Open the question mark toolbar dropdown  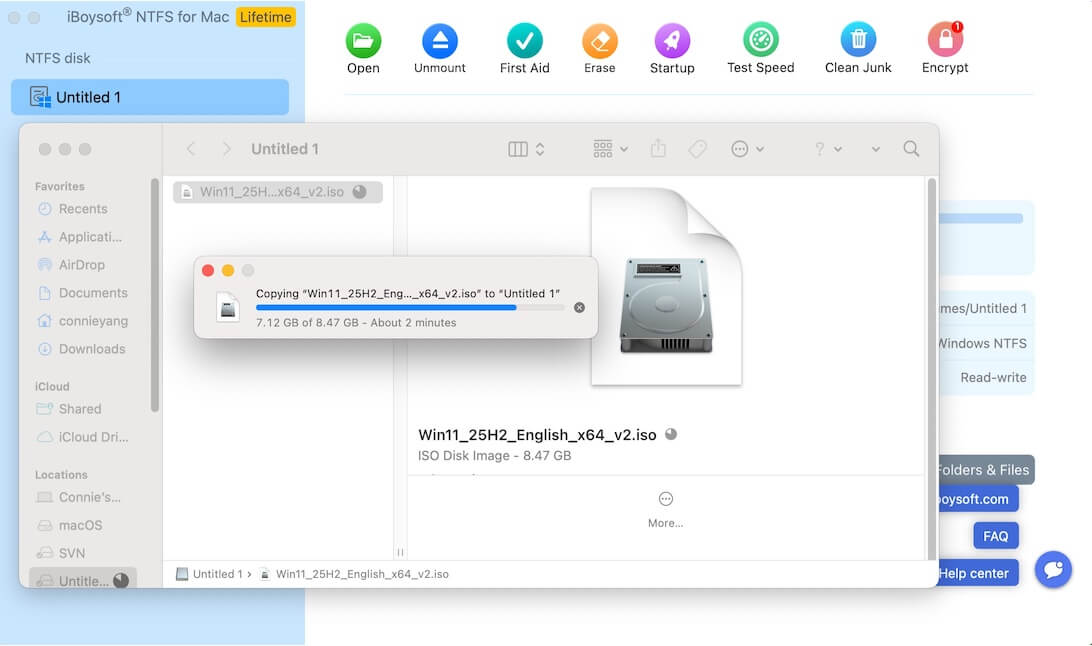click(828, 149)
